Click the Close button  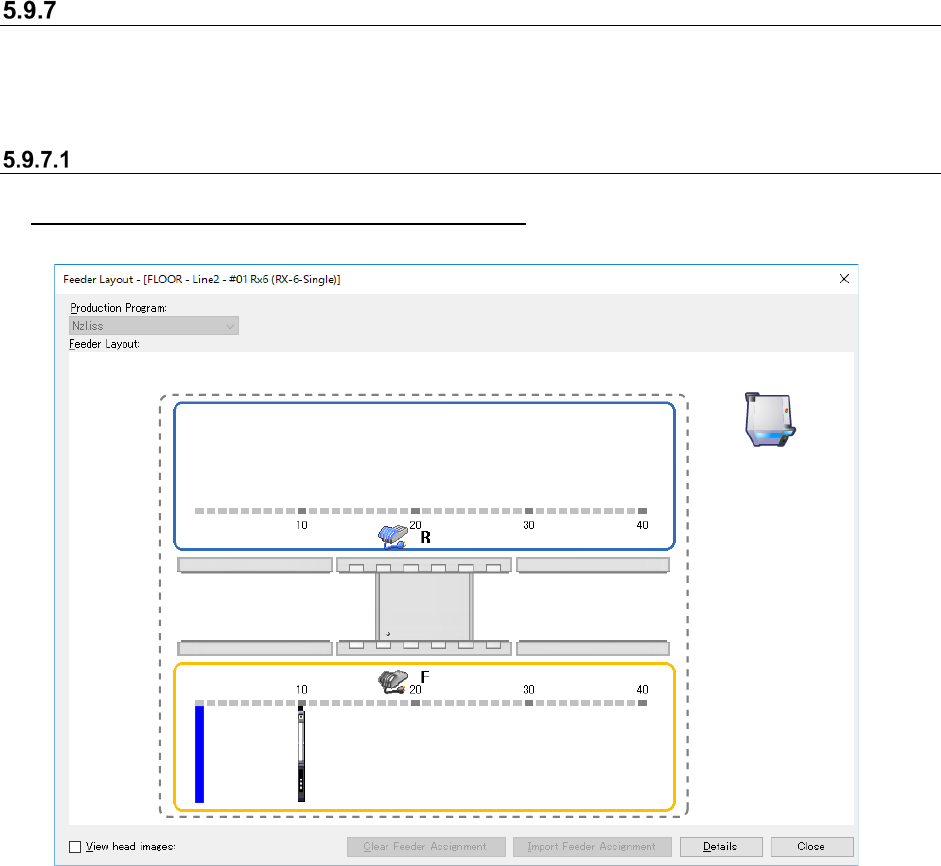coord(811,847)
